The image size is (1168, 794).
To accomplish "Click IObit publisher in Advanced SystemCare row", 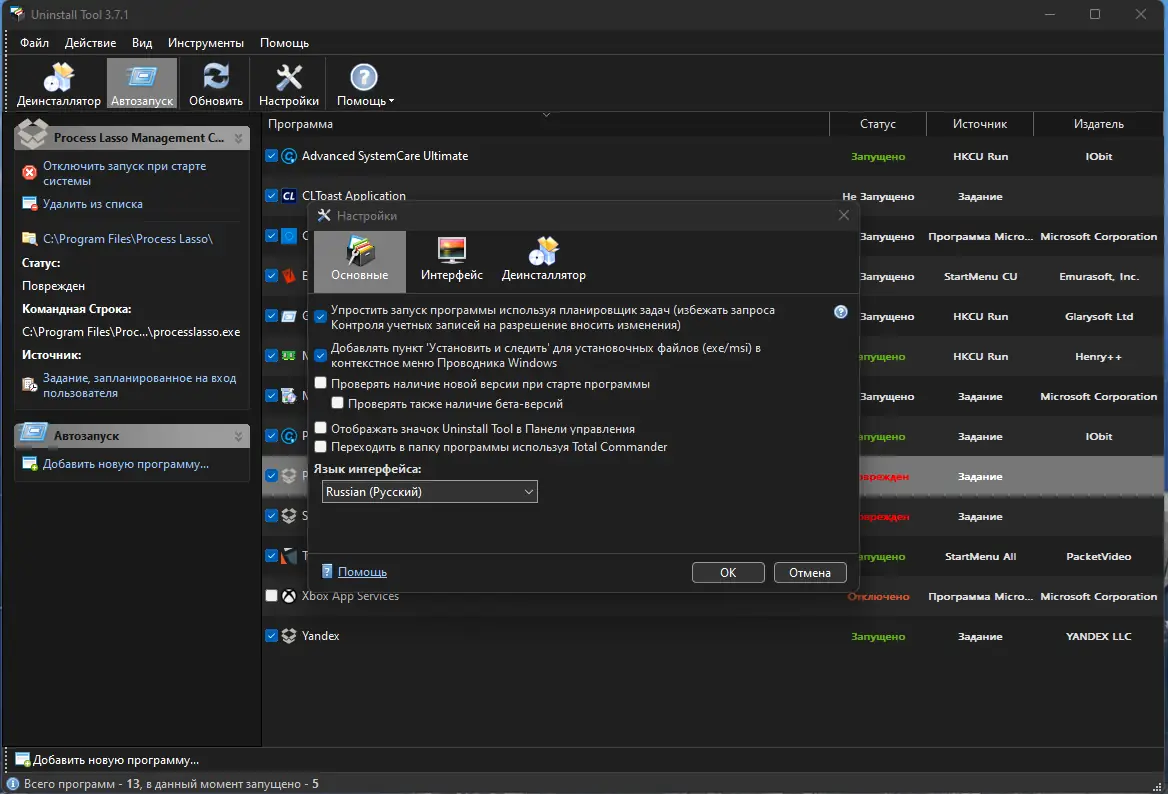I will [1099, 156].
